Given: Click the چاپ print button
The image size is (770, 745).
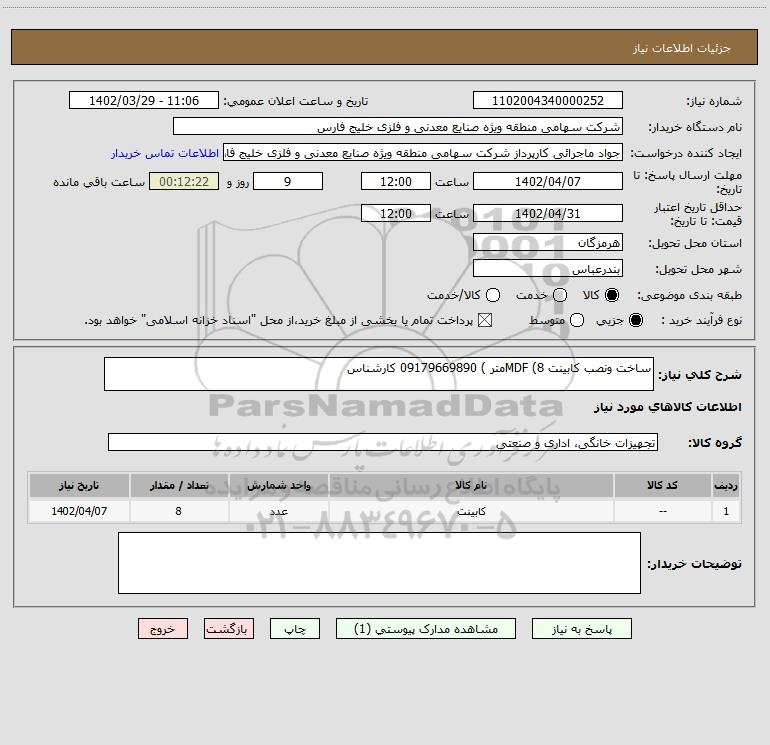Looking at the screenshot, I should [295, 629].
